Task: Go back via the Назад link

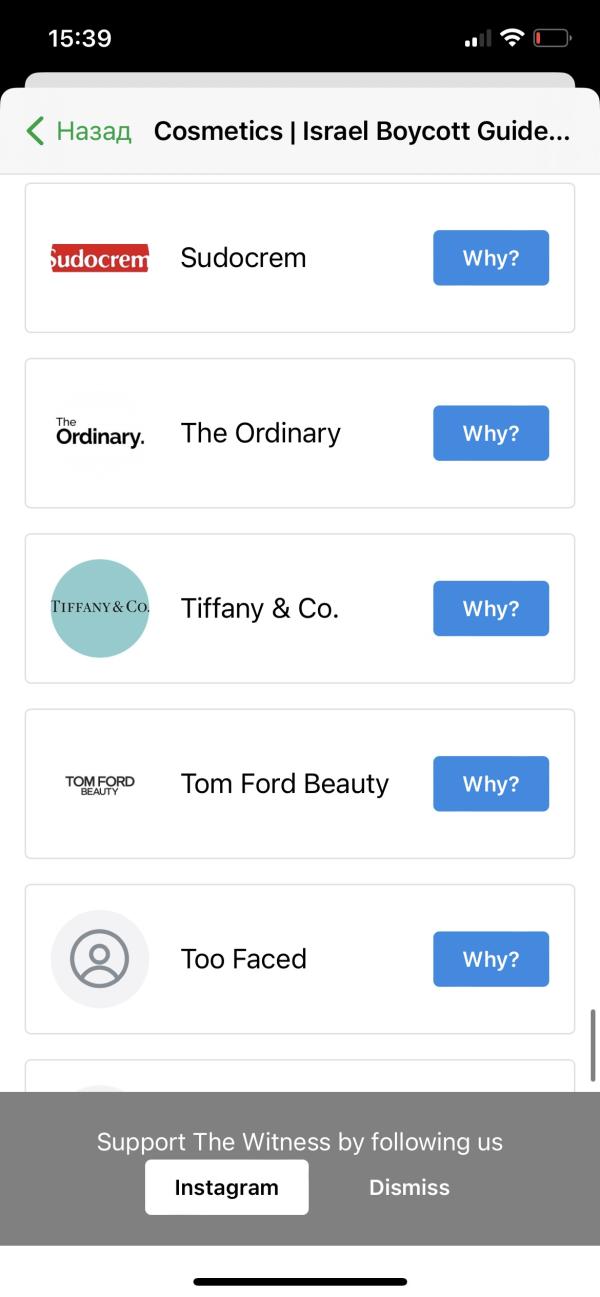Action: 93,131
